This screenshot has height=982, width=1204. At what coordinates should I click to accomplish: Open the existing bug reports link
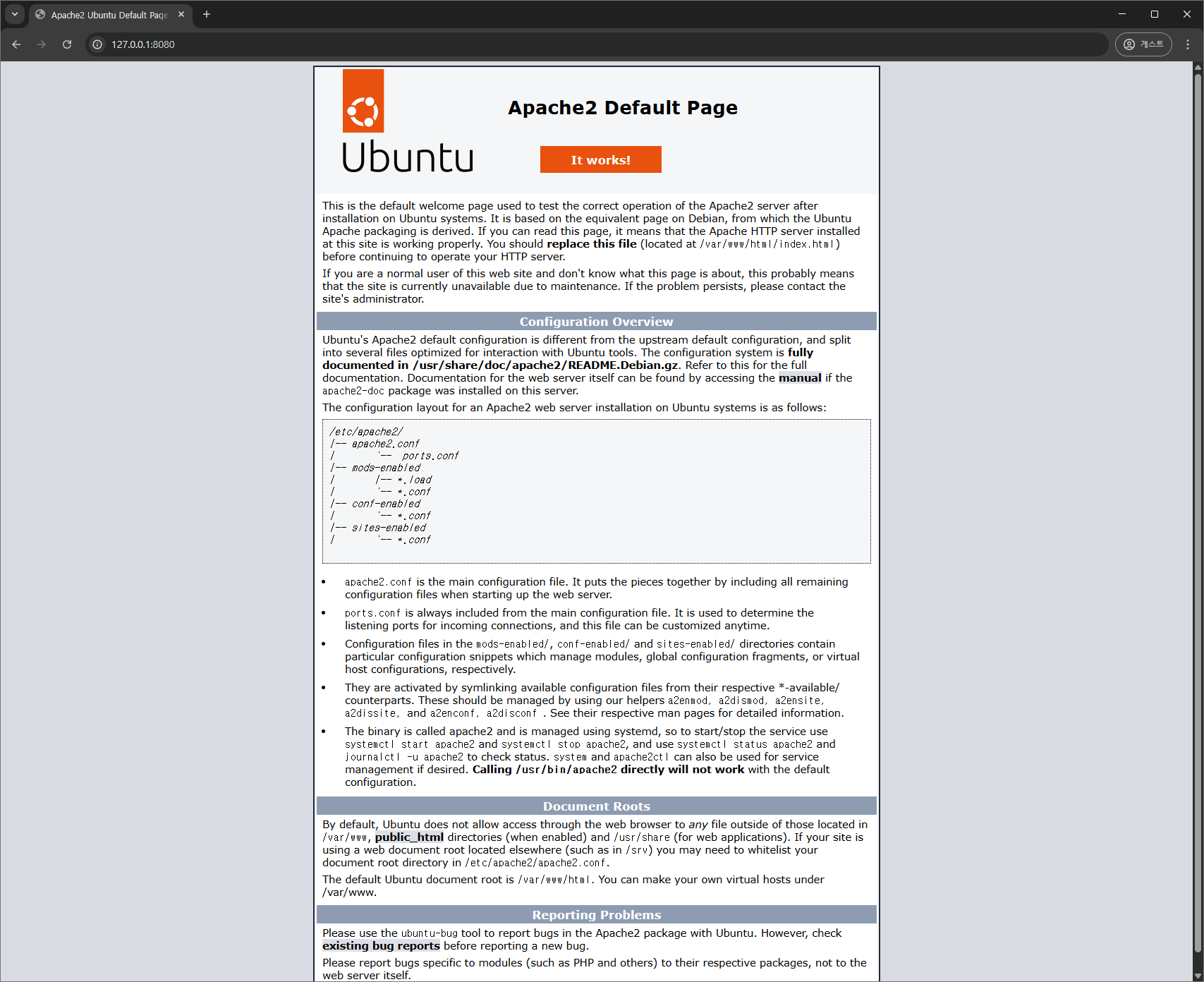(381, 946)
